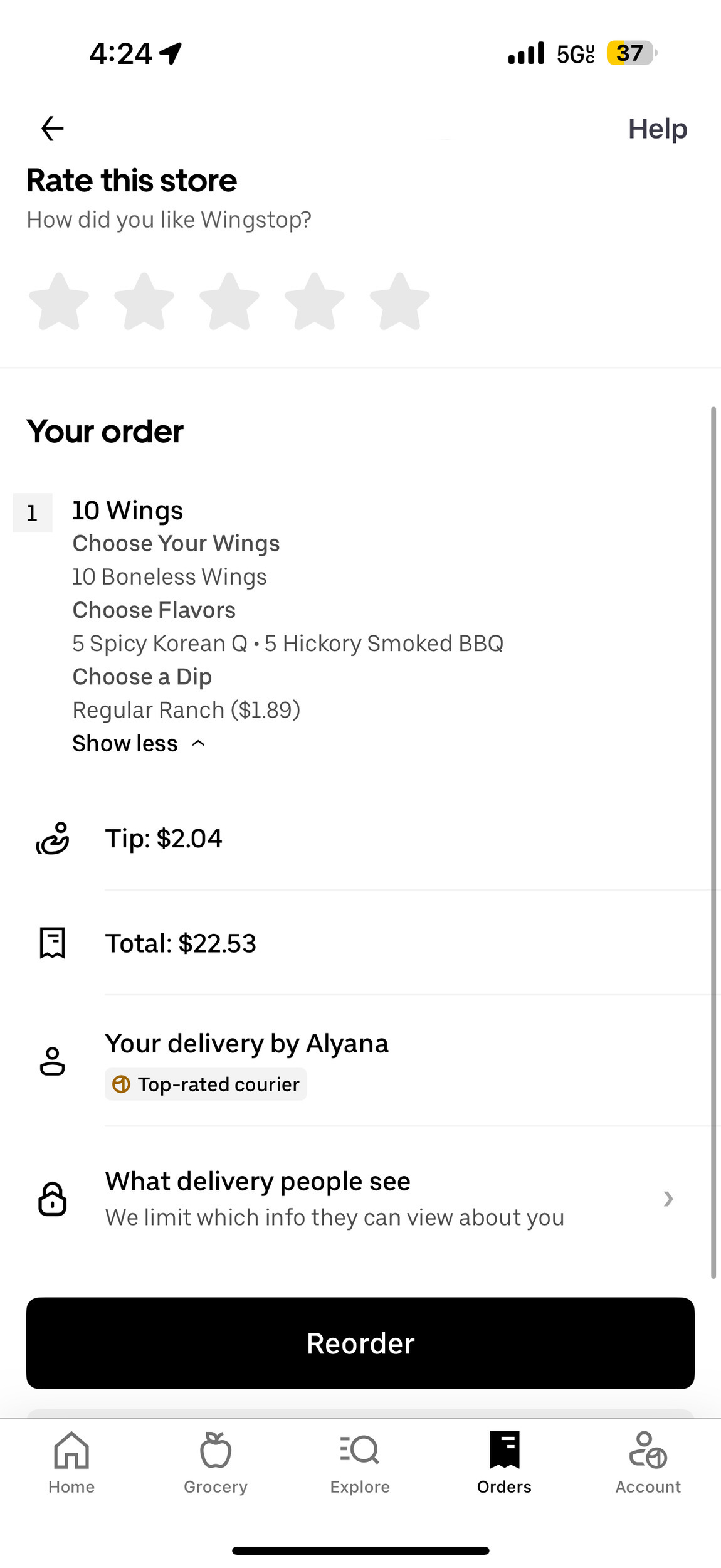Tap the 10 Wings quantity box
721x1568 pixels.
(x=33, y=513)
